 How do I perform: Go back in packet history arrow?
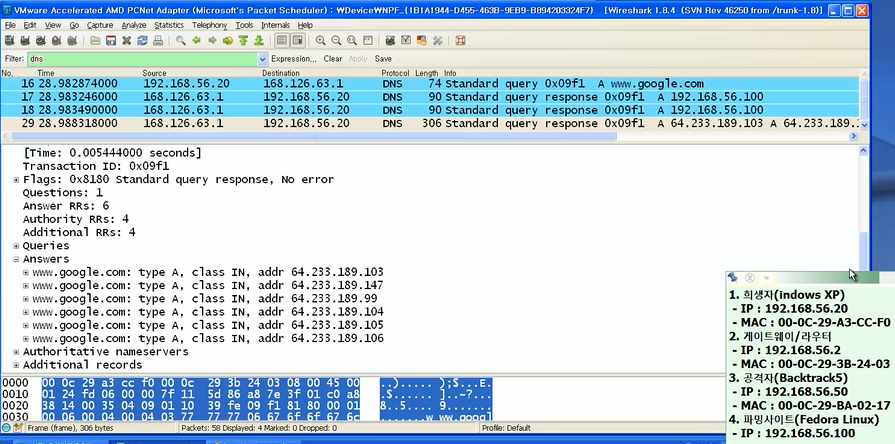point(196,41)
